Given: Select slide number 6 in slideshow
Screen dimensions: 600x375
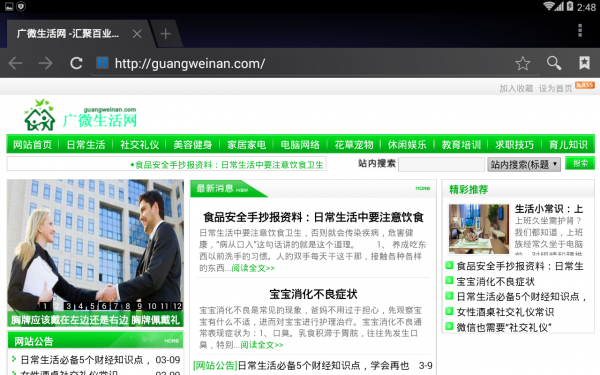Looking at the screenshot, I should [104, 306].
